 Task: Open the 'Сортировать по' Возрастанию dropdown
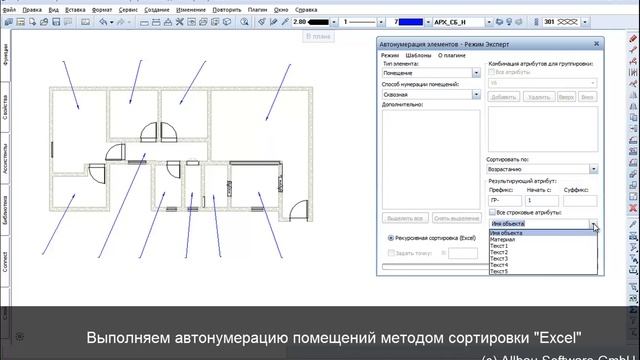coord(593,169)
